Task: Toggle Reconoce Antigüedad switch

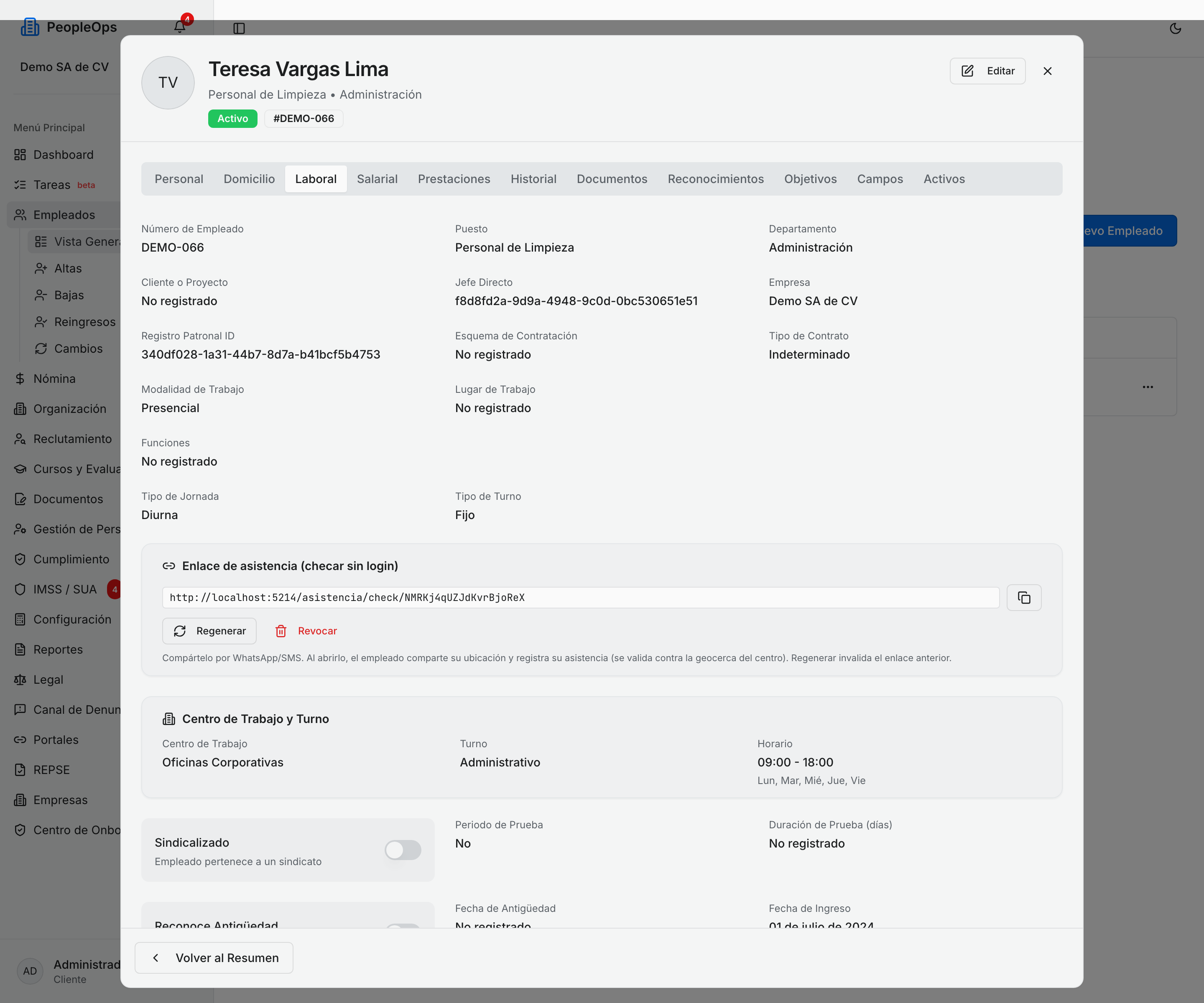Action: coord(403,926)
